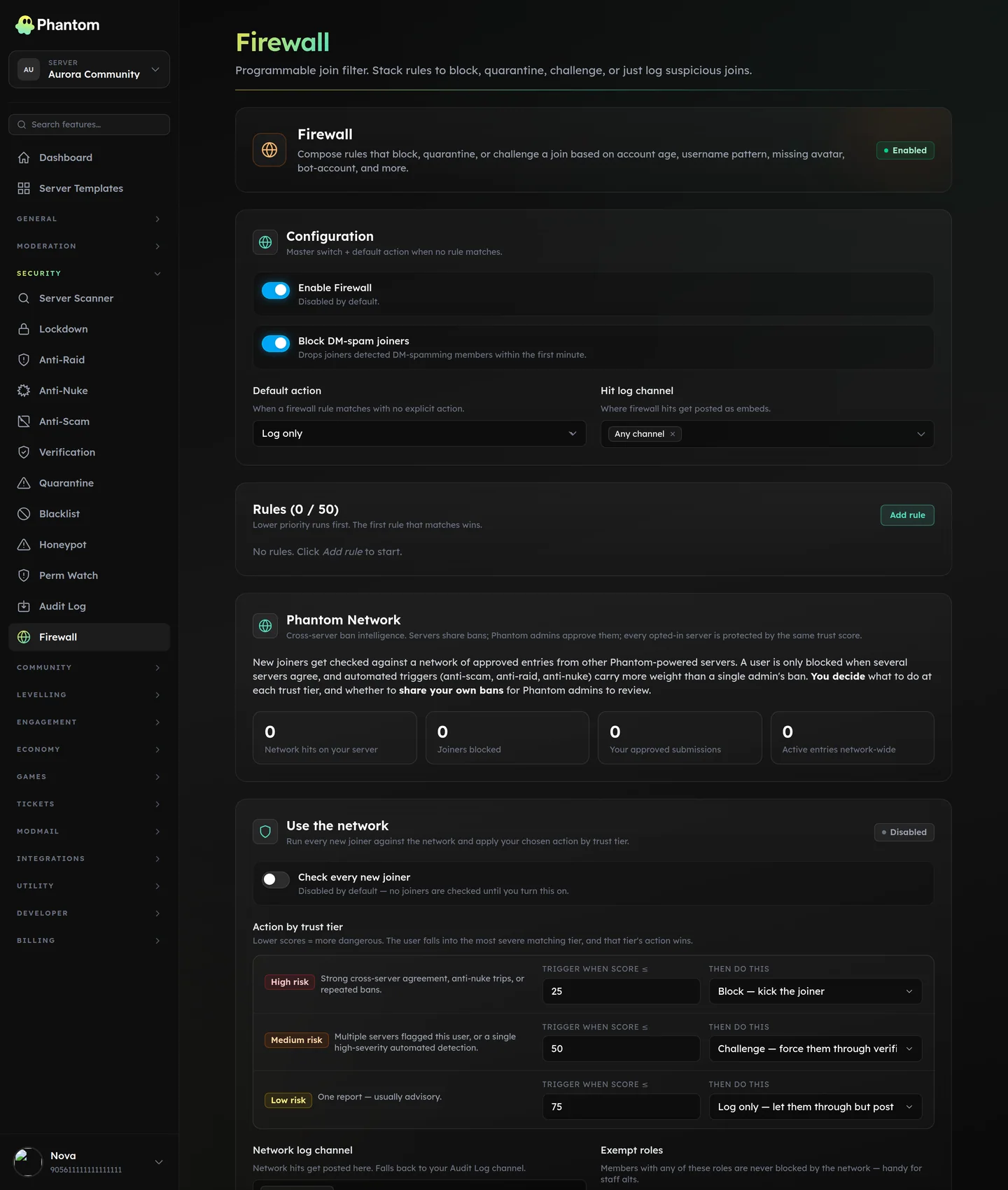Click Your approved submissions stat card
The height and width of the screenshot is (1190, 1008).
[x=680, y=738]
